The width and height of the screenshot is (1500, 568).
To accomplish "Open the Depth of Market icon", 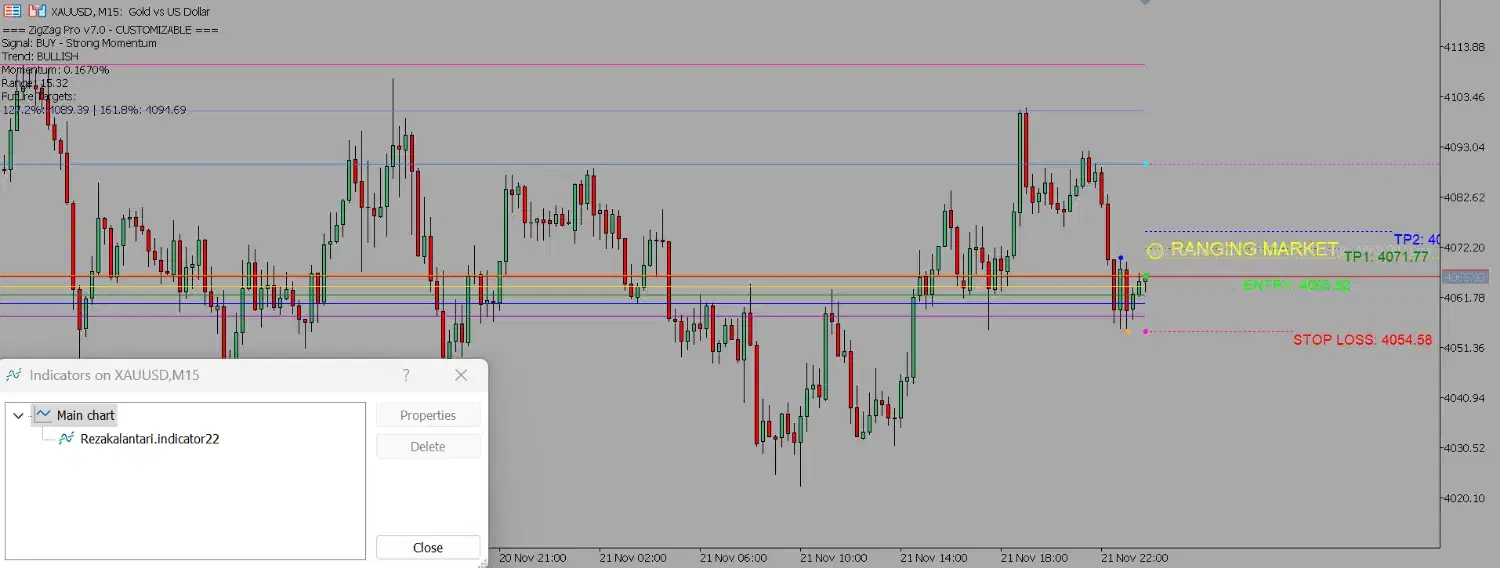I will 11,11.
